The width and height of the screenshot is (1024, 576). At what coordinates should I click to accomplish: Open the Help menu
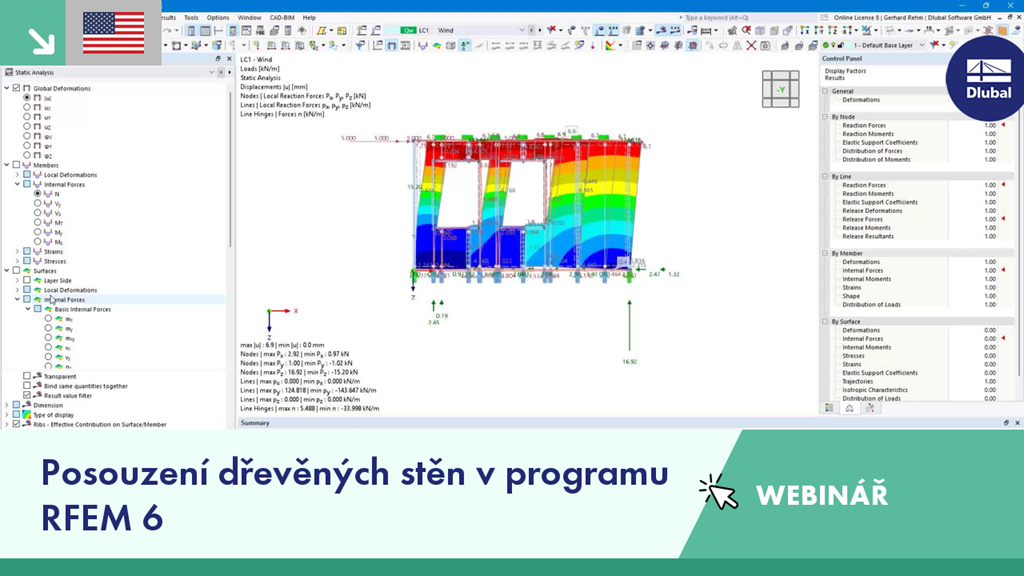click(309, 18)
